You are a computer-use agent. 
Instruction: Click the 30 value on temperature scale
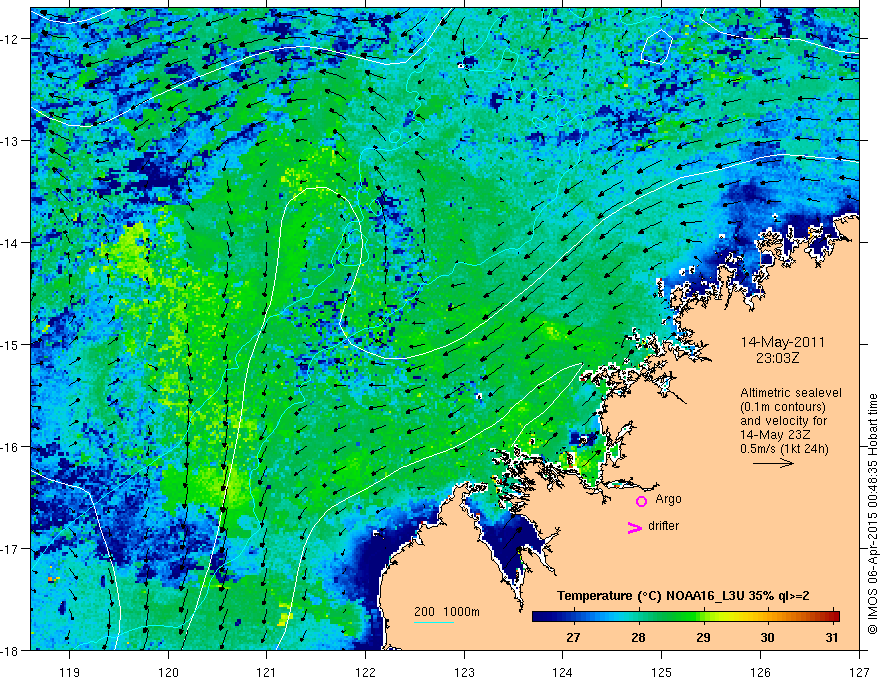pos(767,637)
